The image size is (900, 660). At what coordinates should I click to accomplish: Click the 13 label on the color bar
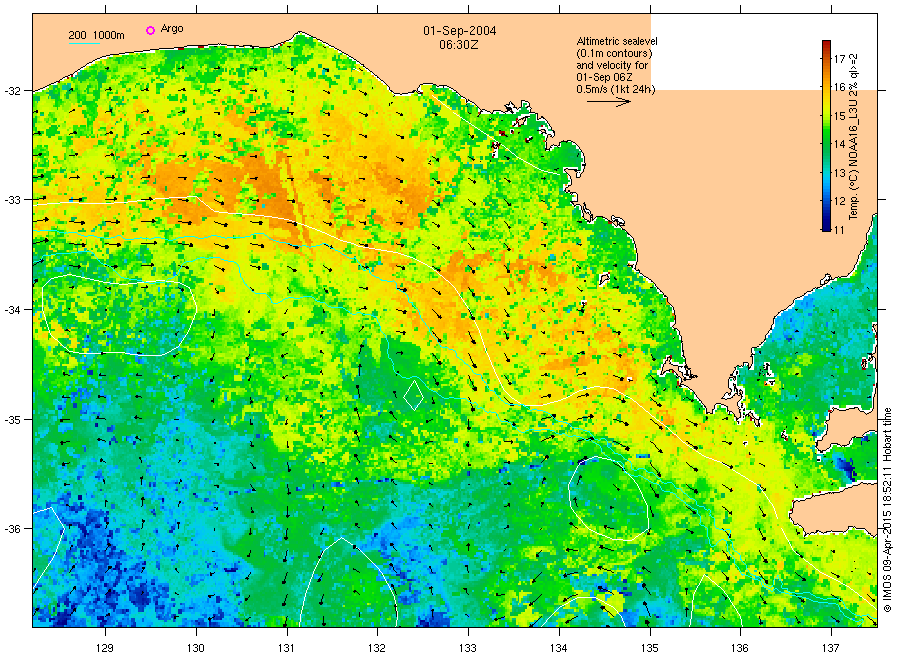[x=840, y=173]
